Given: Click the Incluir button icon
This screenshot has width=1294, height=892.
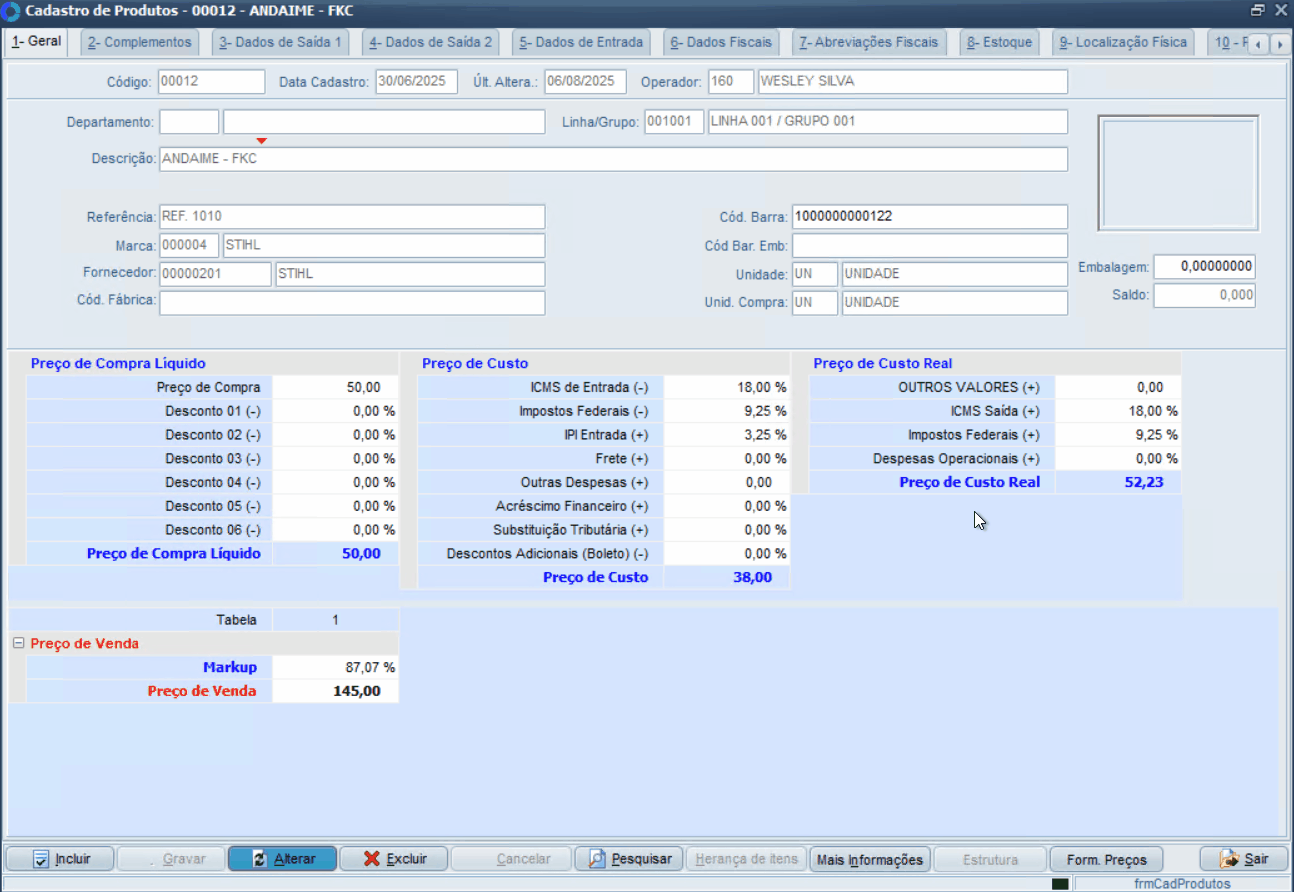Looking at the screenshot, I should tap(41, 859).
